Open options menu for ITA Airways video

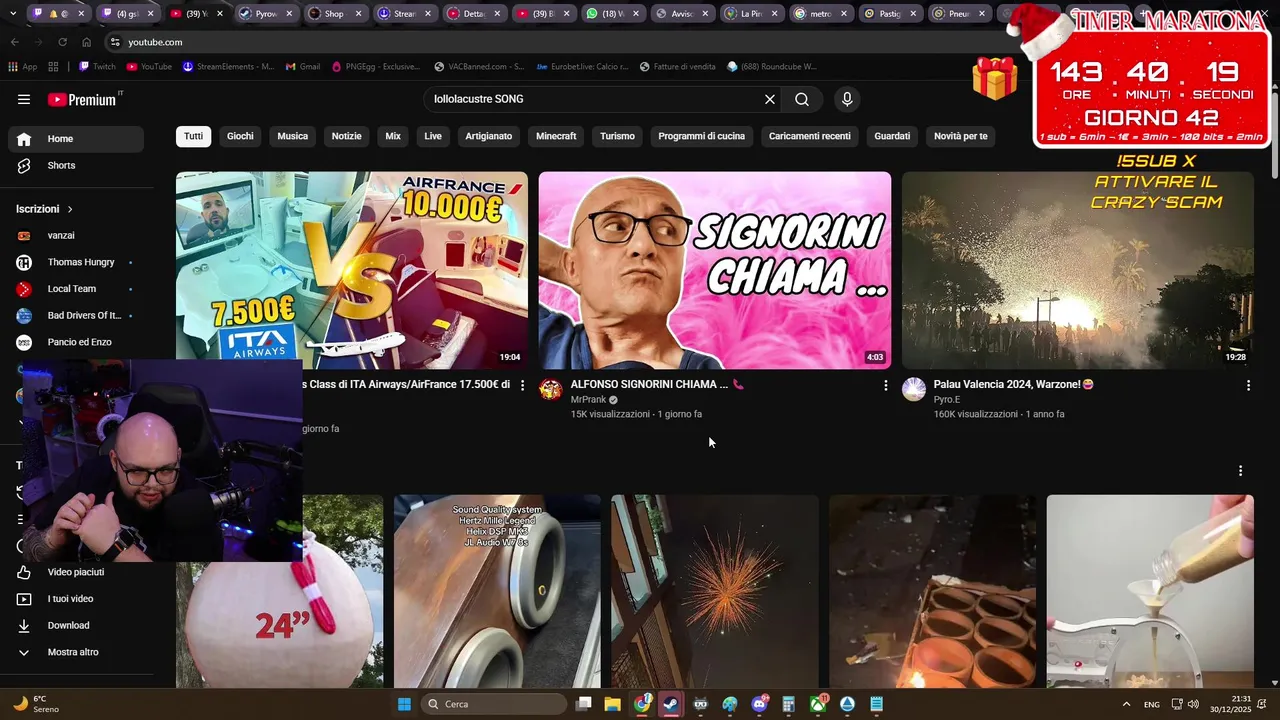[x=522, y=385]
